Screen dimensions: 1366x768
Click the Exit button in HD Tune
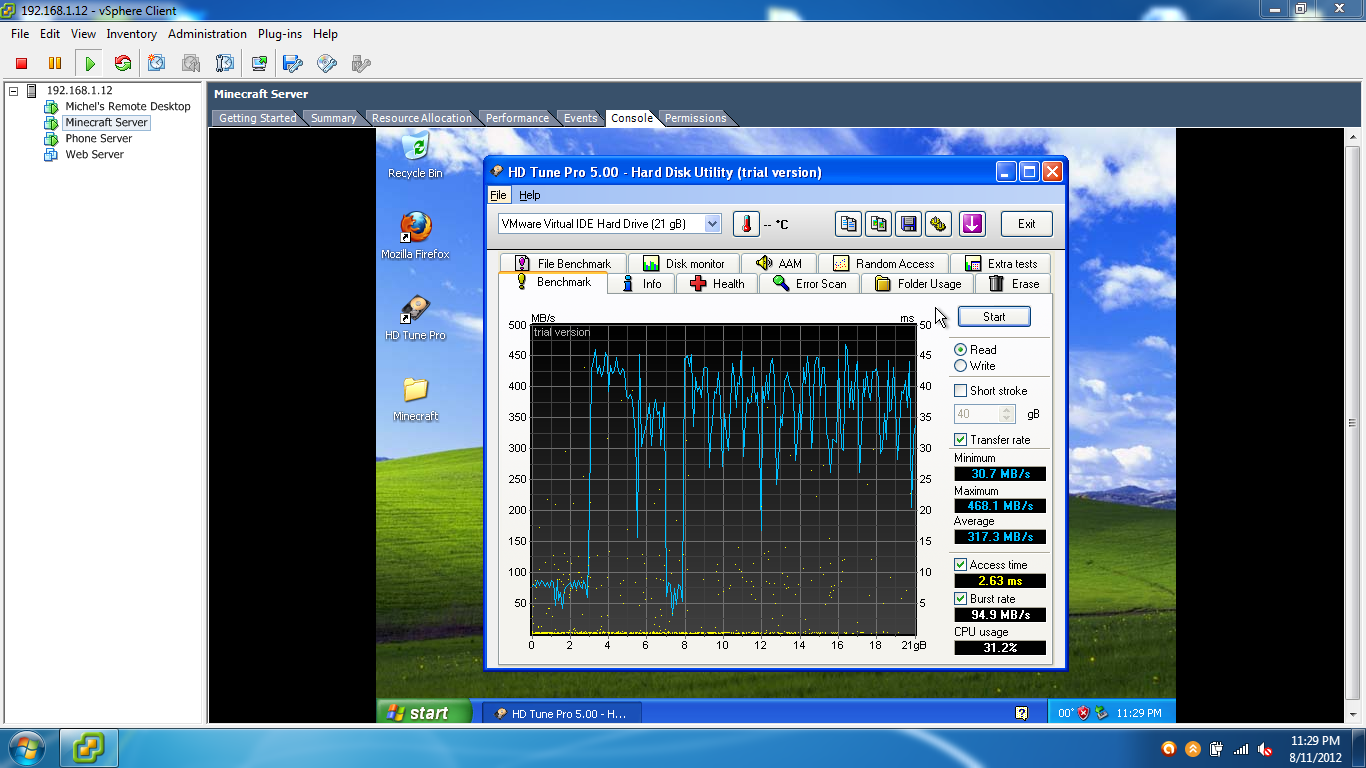coord(1026,224)
